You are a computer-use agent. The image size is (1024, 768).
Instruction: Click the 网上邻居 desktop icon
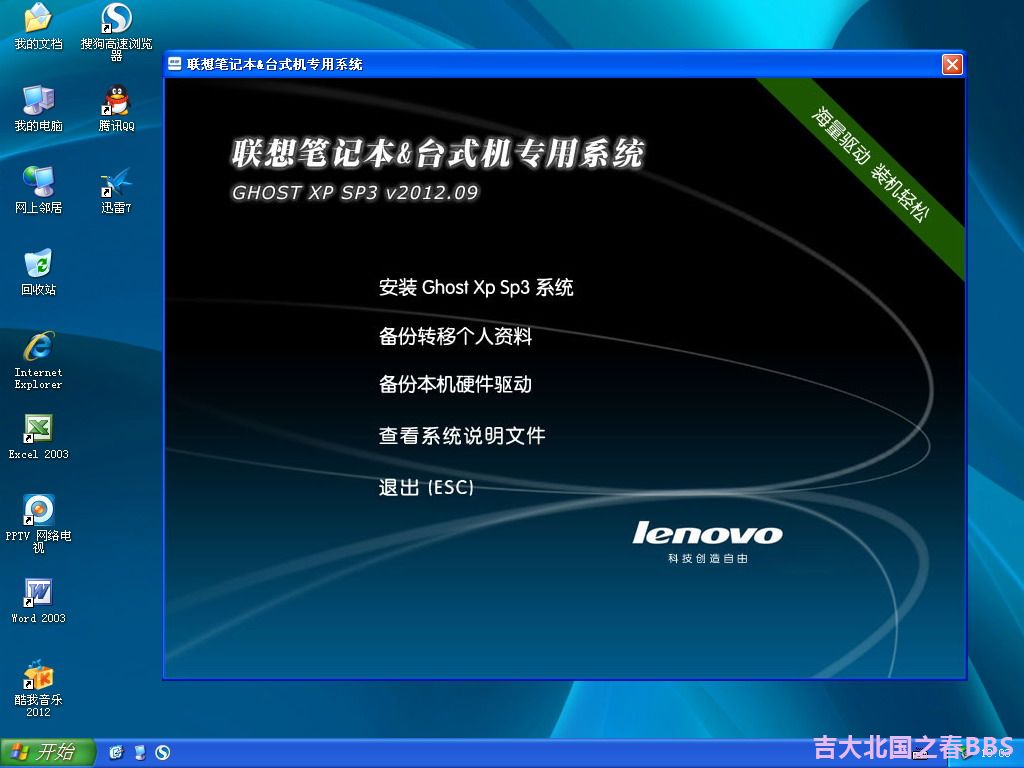[x=39, y=190]
